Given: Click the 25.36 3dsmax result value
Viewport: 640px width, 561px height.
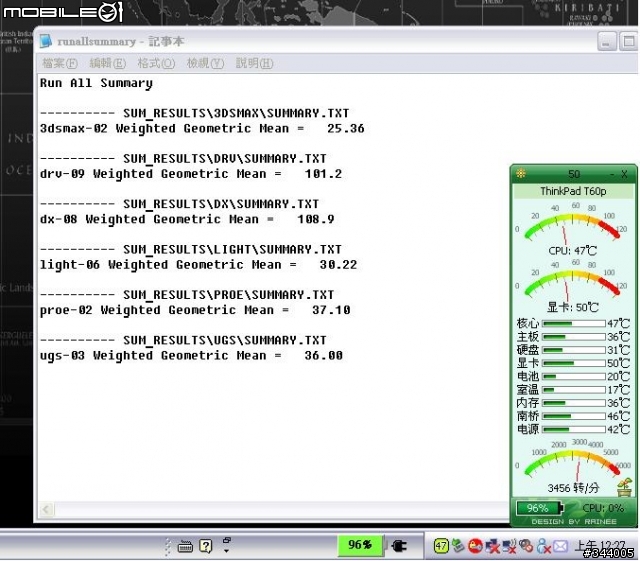Looking at the screenshot, I should 345,129.
